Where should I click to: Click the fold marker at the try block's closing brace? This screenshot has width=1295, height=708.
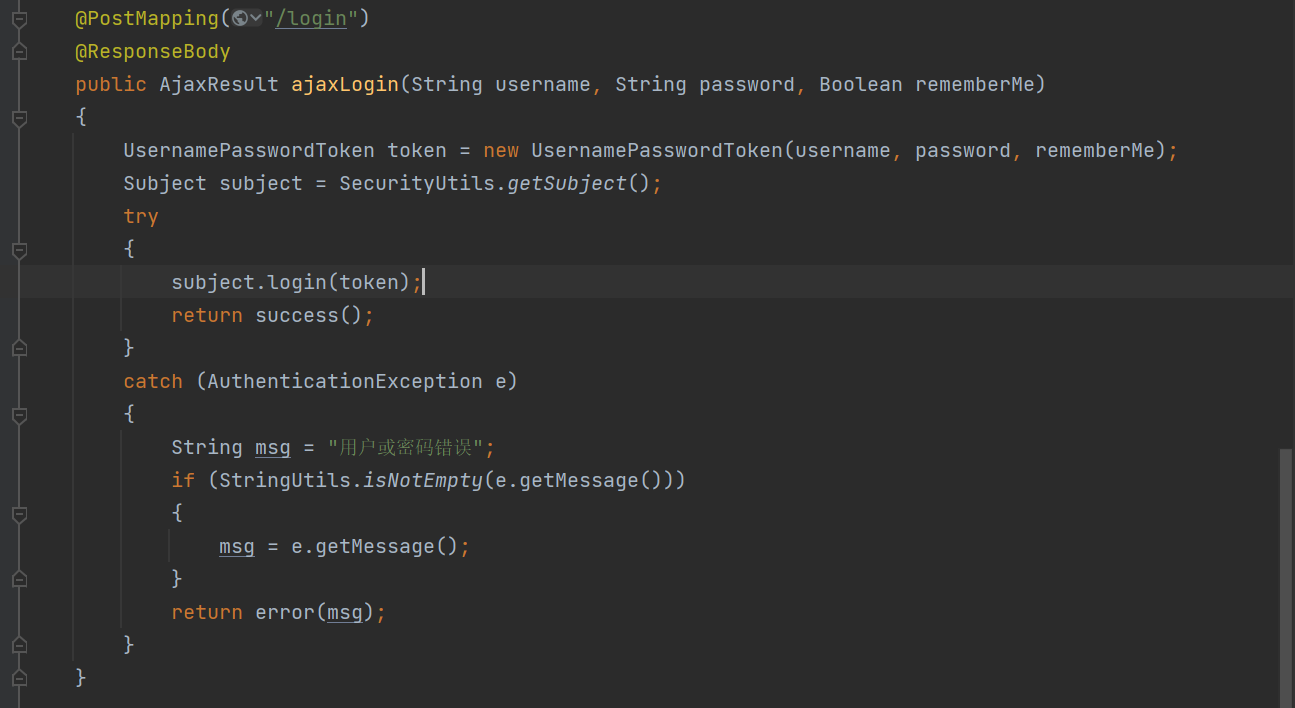coord(18,347)
